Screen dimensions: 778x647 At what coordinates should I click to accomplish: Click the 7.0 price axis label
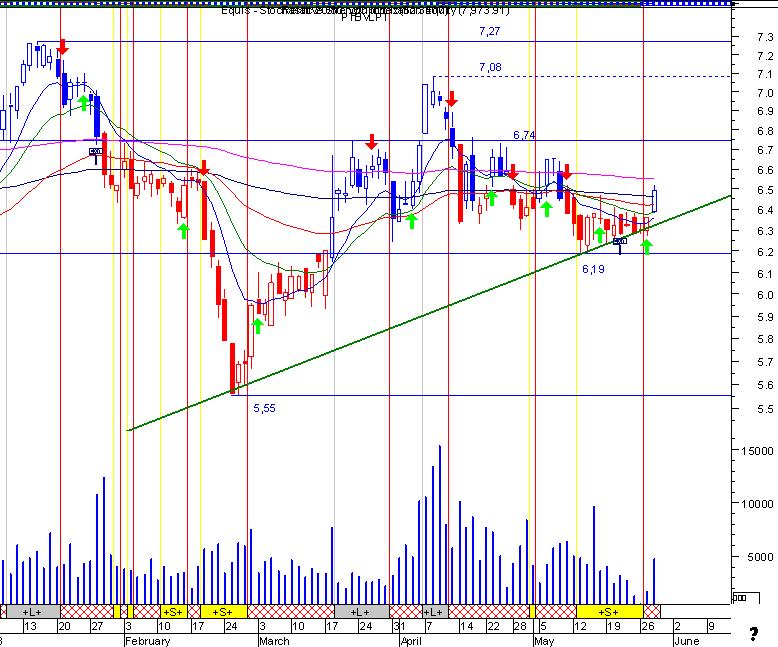click(765, 93)
